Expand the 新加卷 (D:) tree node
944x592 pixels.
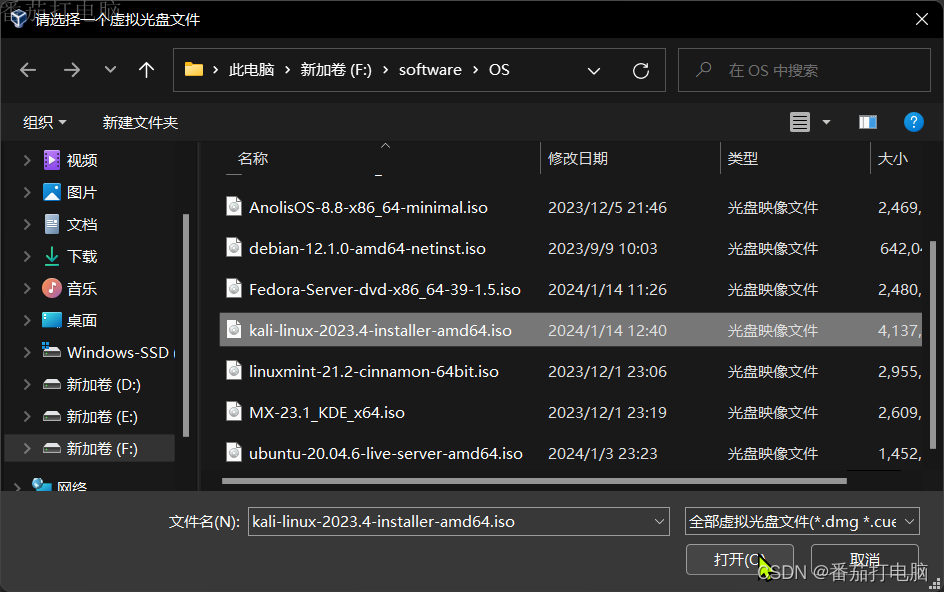pos(26,384)
